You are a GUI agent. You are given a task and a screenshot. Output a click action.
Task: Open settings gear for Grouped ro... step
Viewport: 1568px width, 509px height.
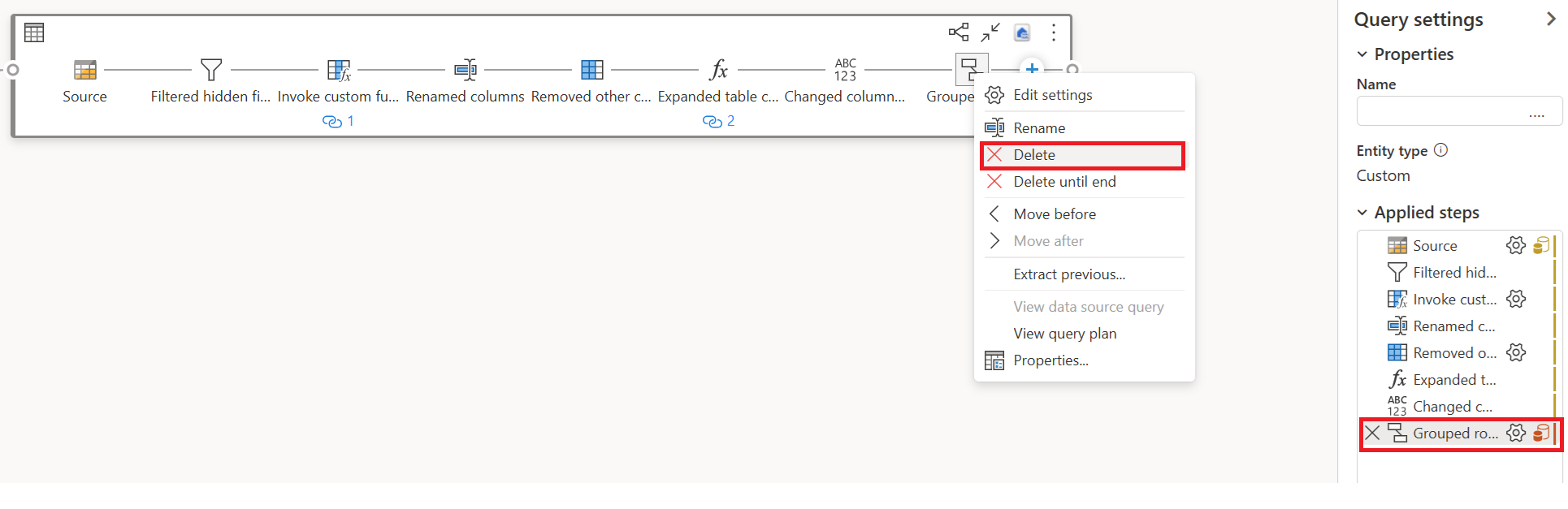[x=1516, y=434]
